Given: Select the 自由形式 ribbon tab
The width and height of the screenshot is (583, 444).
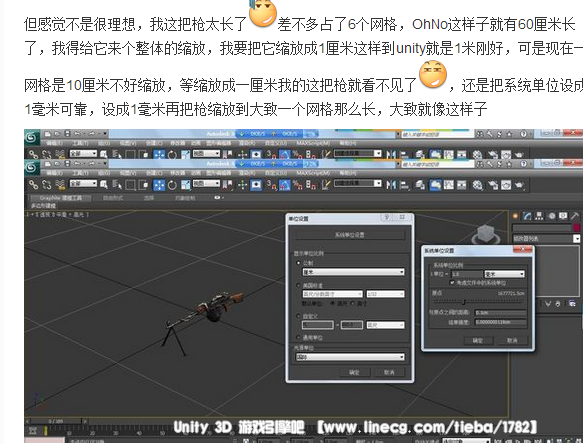Looking at the screenshot, I should [113, 198].
